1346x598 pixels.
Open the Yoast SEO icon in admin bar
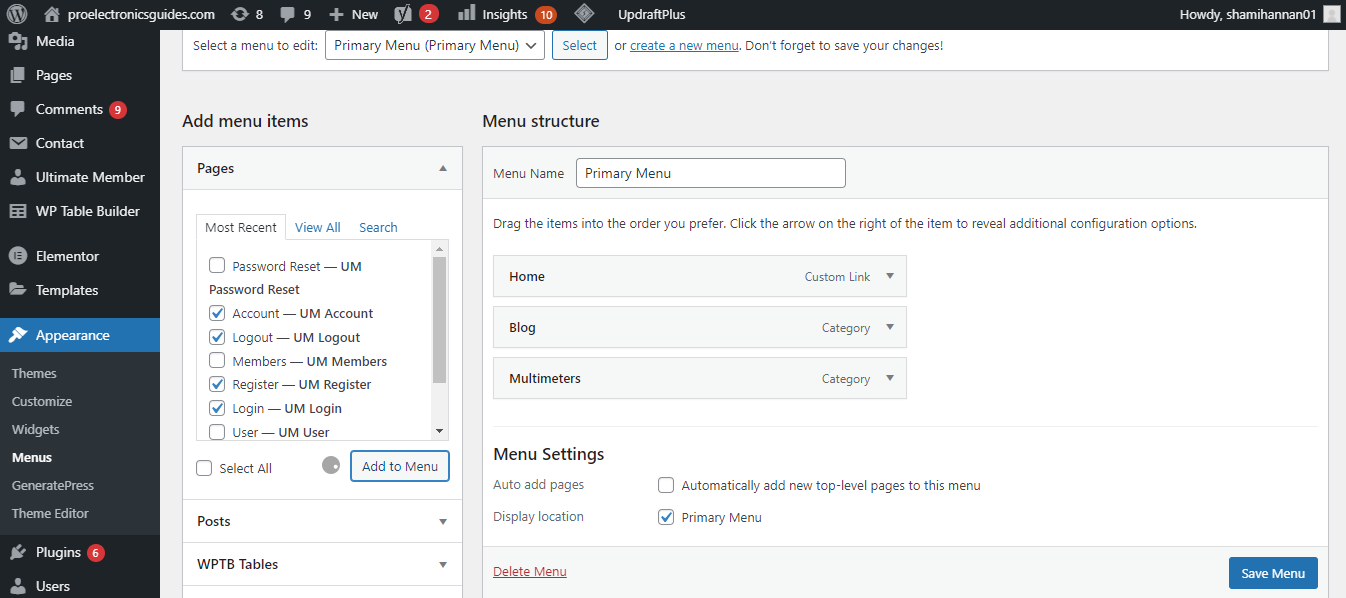[404, 14]
